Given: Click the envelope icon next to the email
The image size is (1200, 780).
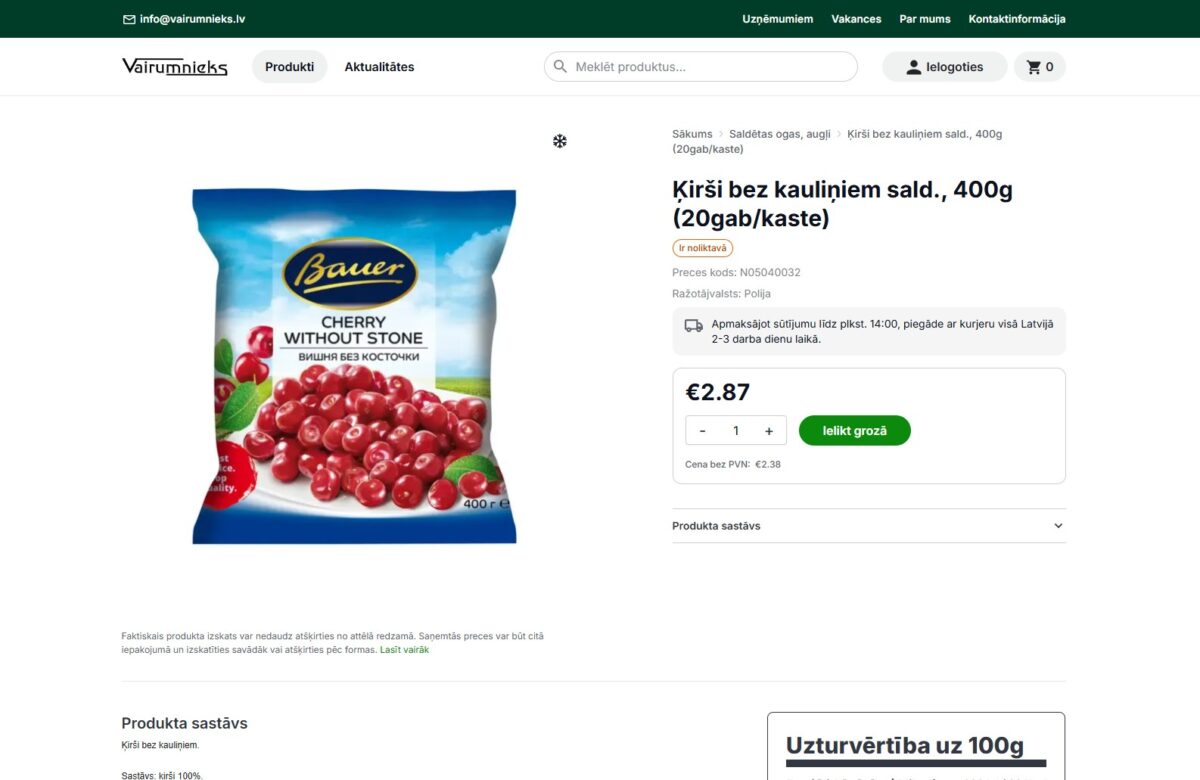Looking at the screenshot, I should pyautogui.click(x=129, y=18).
